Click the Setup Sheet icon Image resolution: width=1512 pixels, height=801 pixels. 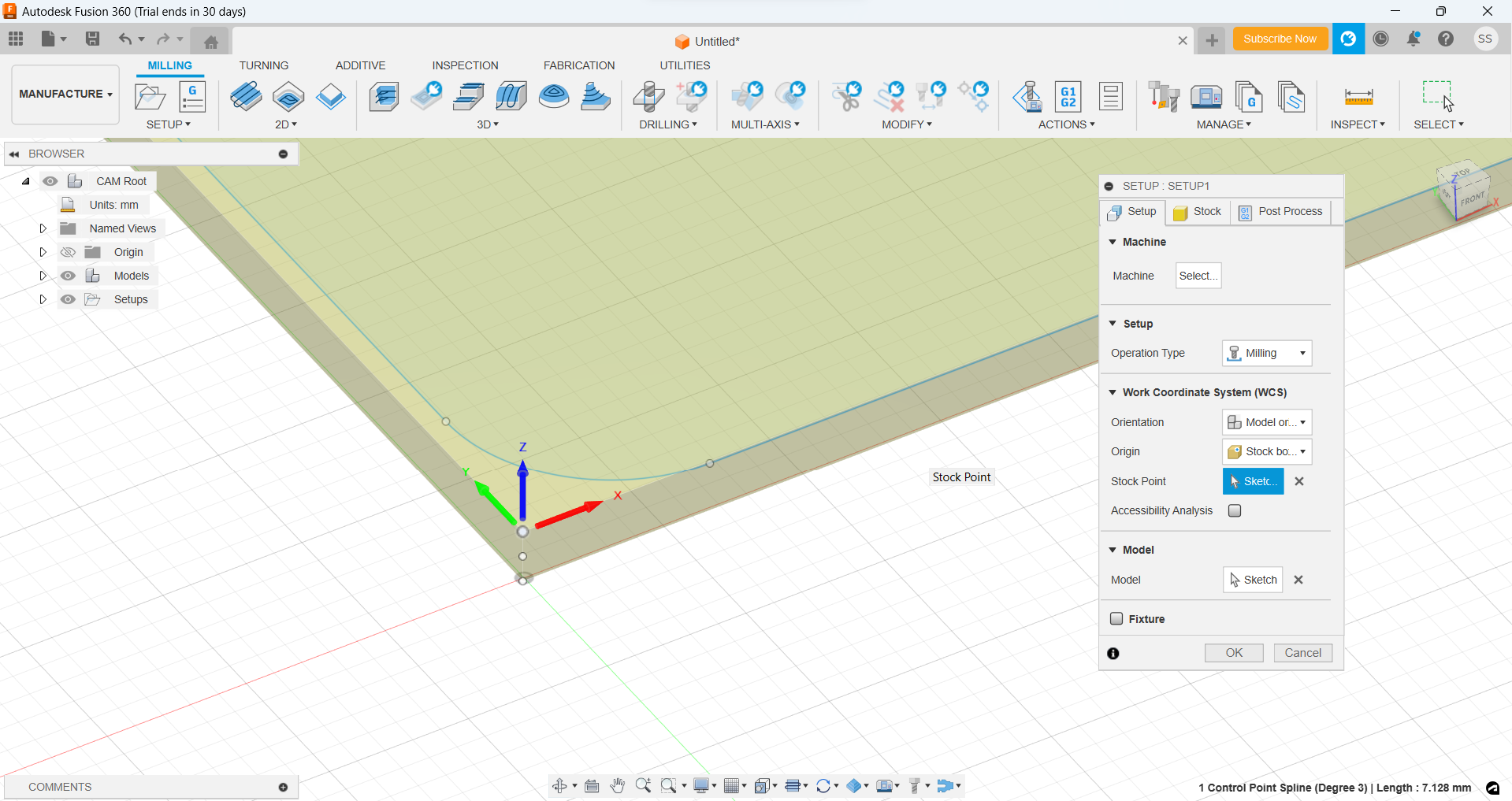(1111, 97)
